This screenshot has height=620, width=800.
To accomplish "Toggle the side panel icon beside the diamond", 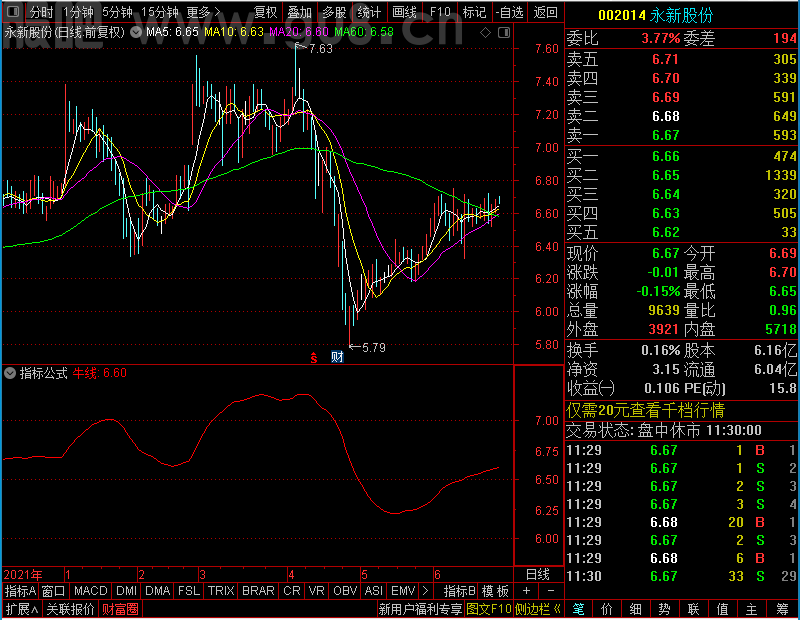I will pyautogui.click(x=504, y=33).
